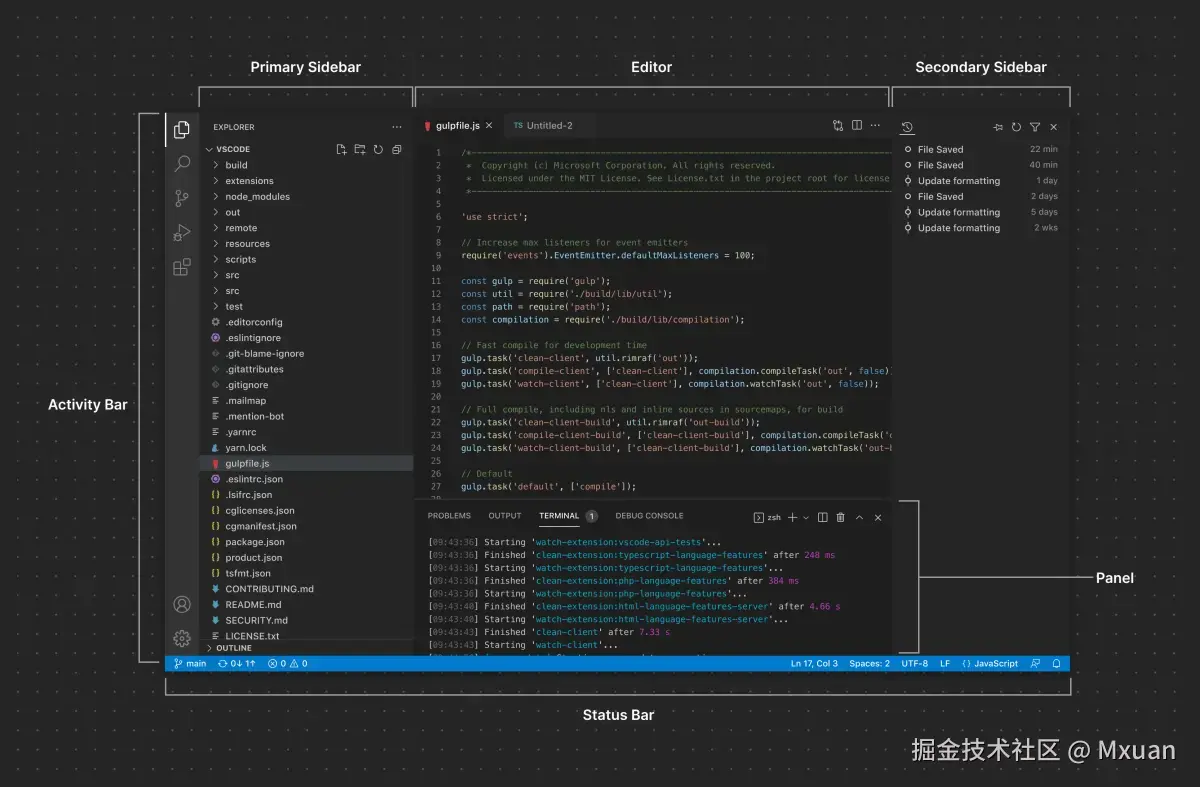
Task: Change encoding via UTF-8 status item
Action: pos(914,663)
